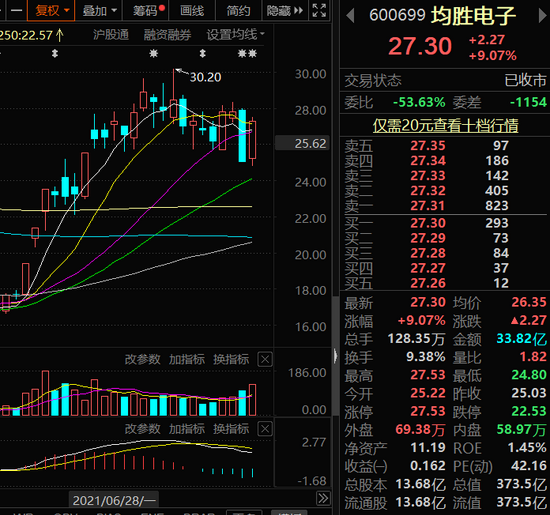Click 改参数 in the volume panel
Viewport: 550px width, 515px height.
pyautogui.click(x=142, y=359)
